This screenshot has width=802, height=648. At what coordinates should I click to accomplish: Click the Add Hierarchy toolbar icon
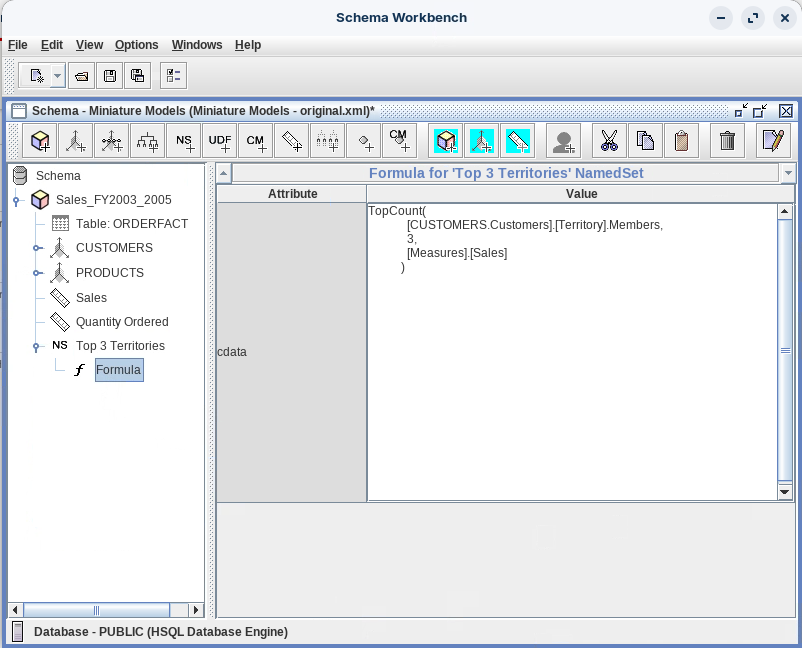(x=148, y=141)
